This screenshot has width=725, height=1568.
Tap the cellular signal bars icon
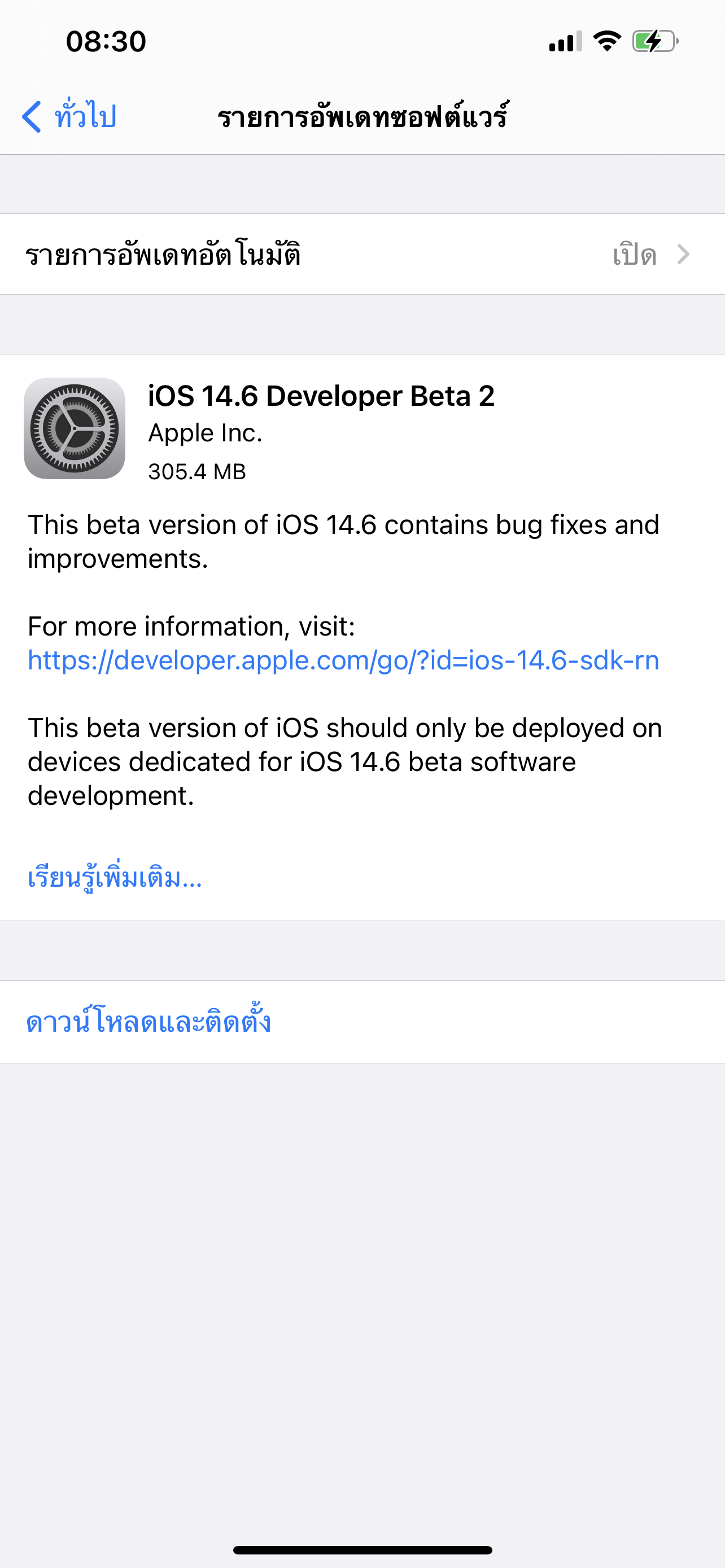point(565,41)
